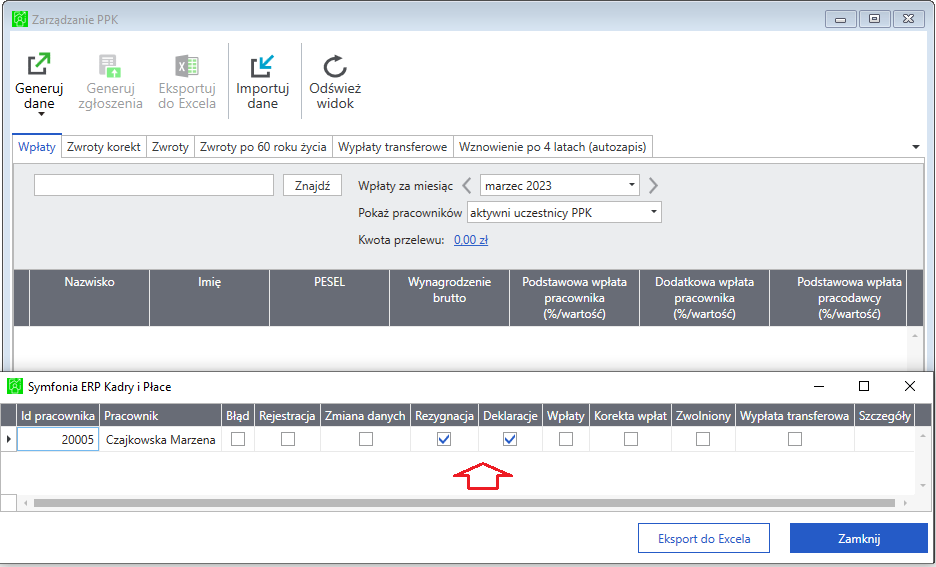Click the Rezygnacja column header
The image size is (936, 567).
(444, 415)
